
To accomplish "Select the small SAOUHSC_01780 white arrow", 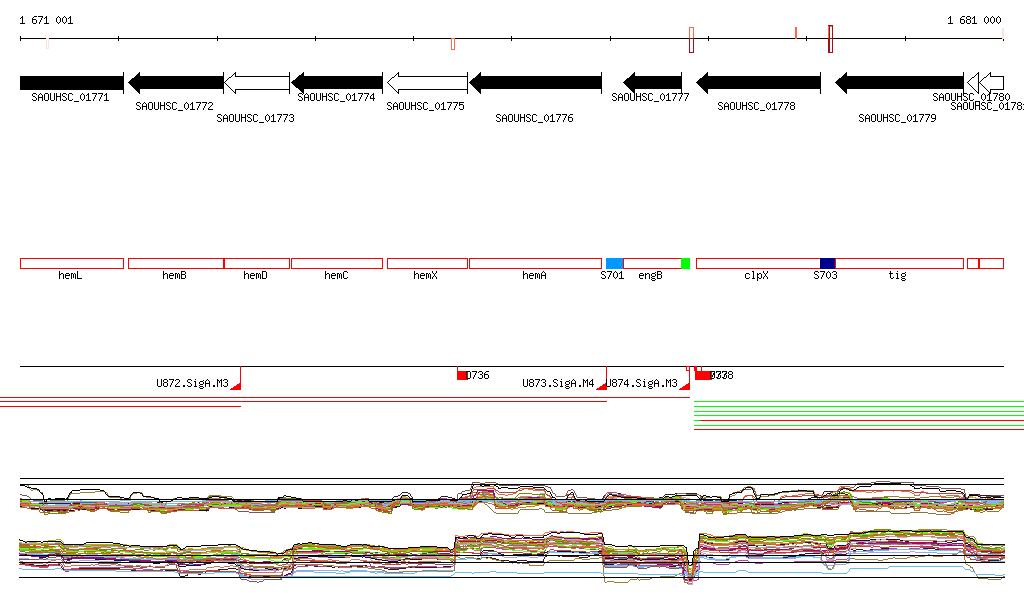I will [972, 83].
